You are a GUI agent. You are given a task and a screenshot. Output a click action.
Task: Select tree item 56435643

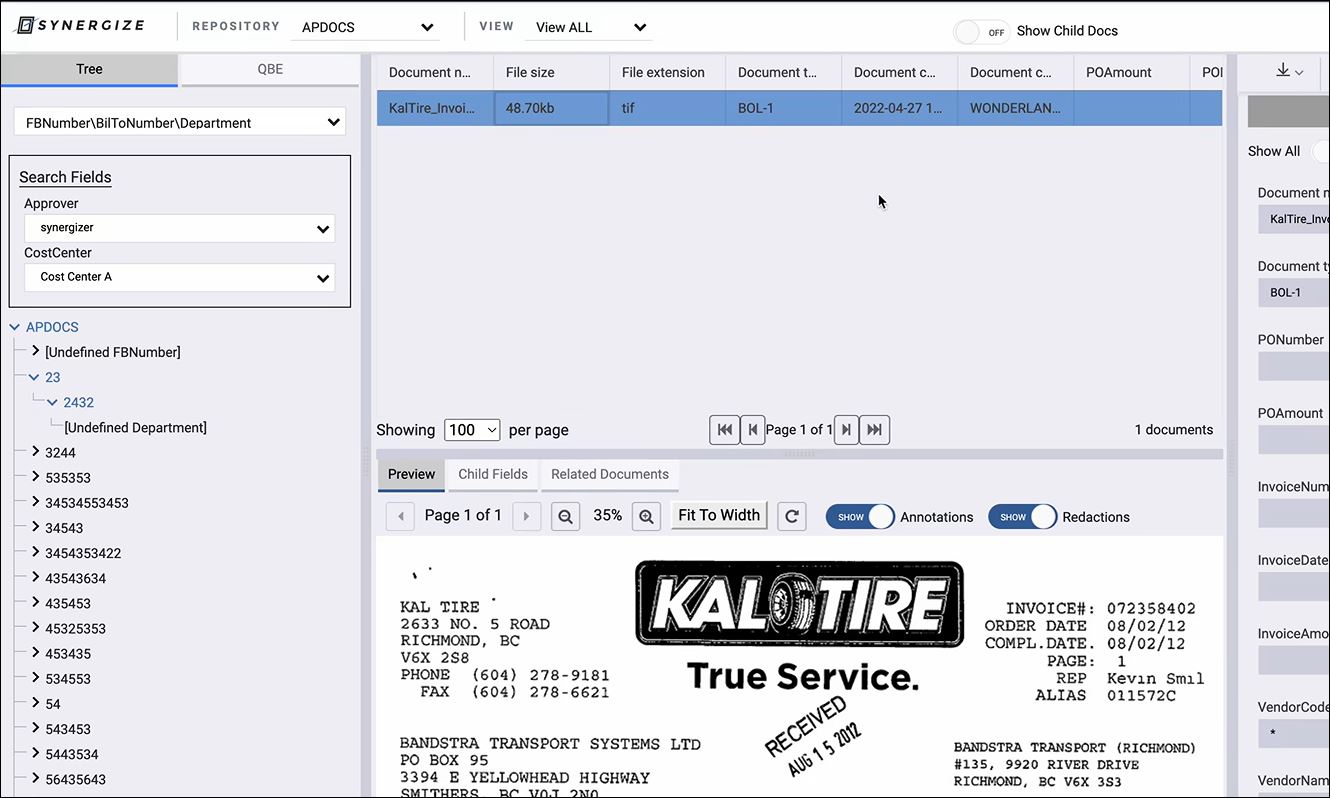pos(75,779)
